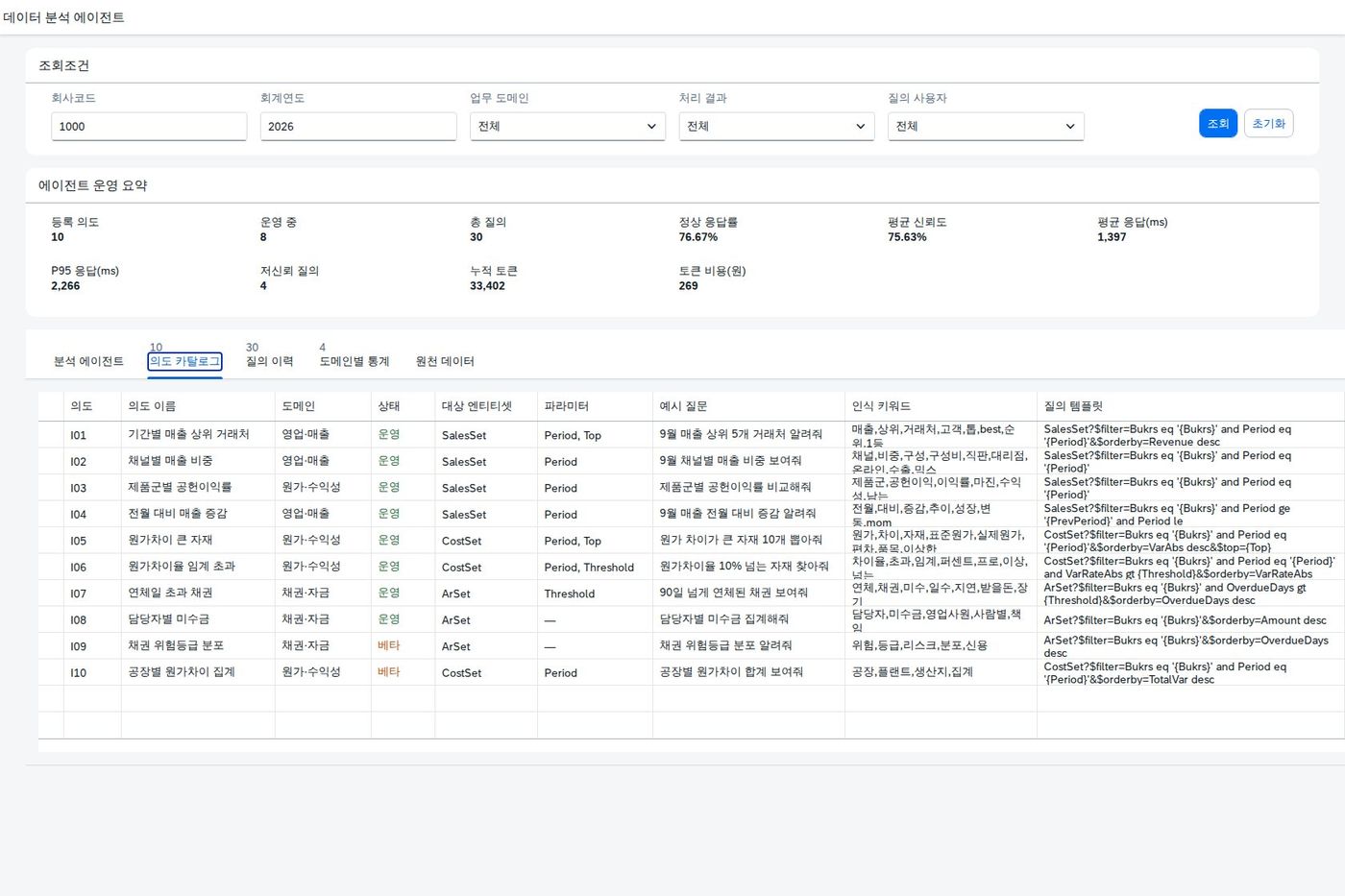Switch to the 도메인별 통계 tab

pyautogui.click(x=355, y=361)
